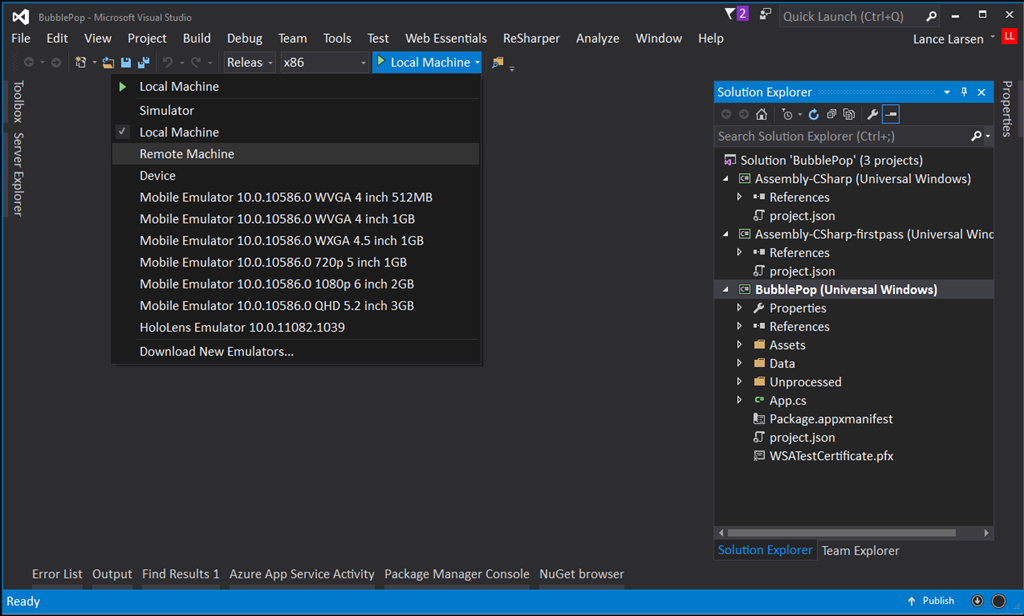Choose Download New Emulators...
Image resolution: width=1024 pixels, height=616 pixels.
pyautogui.click(x=296, y=351)
